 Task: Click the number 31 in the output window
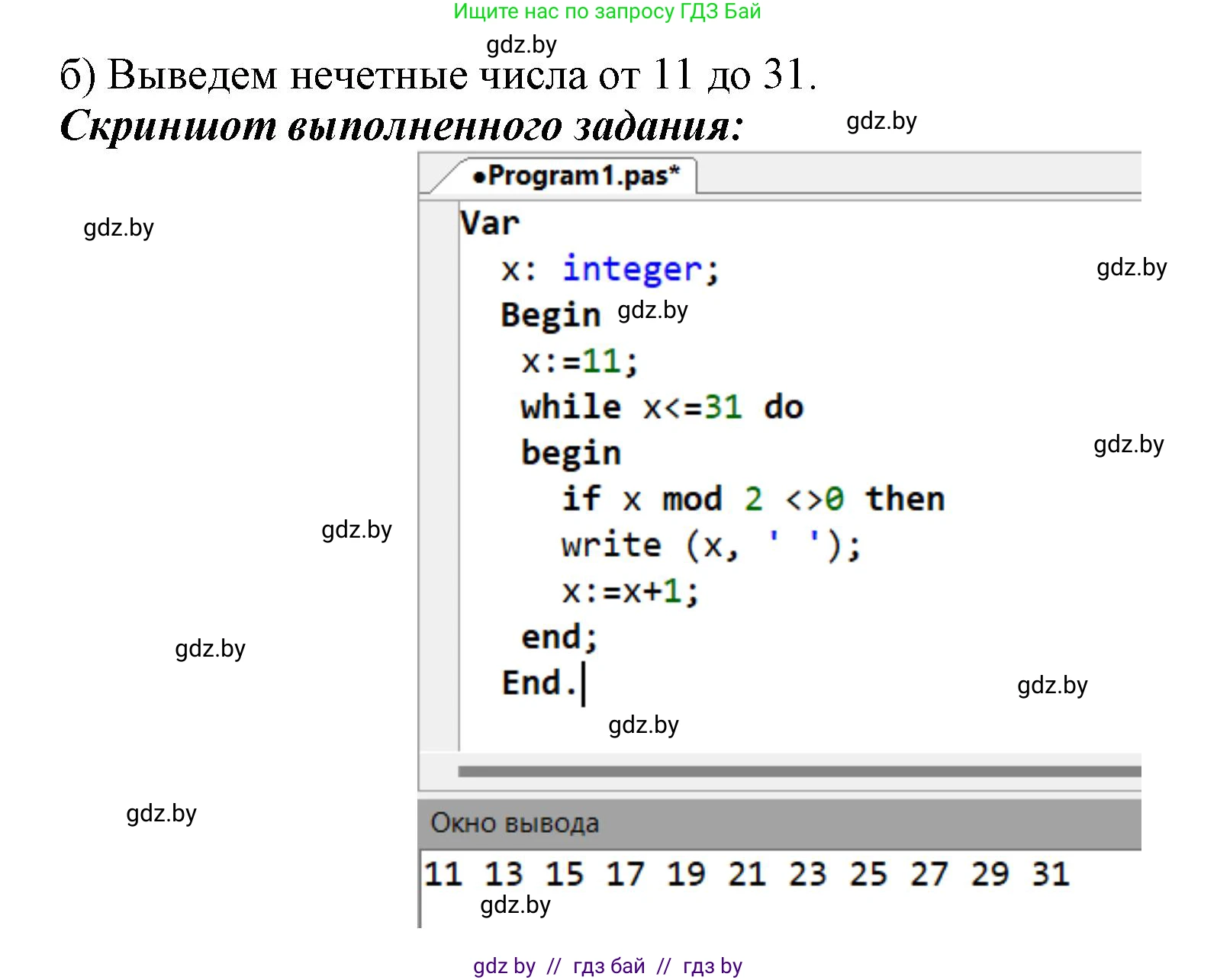1050,874
